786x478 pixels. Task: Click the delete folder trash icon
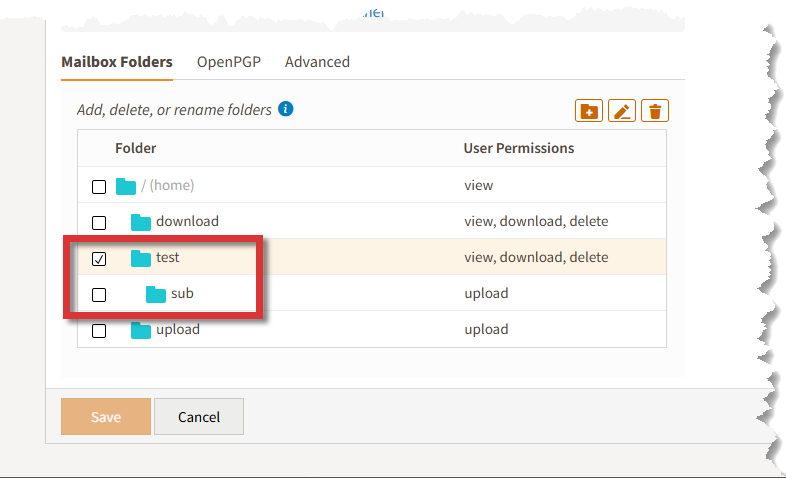click(x=655, y=111)
